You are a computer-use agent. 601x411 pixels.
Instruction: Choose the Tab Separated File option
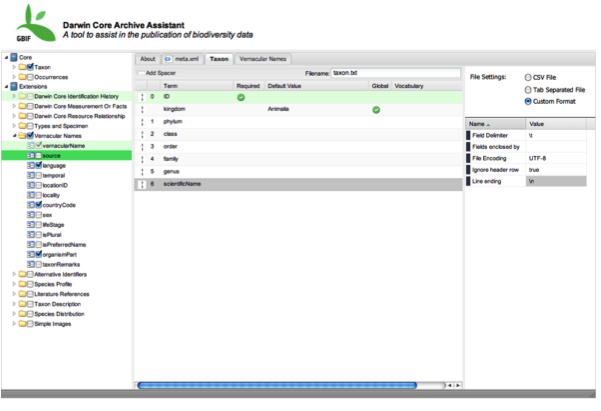(528, 90)
